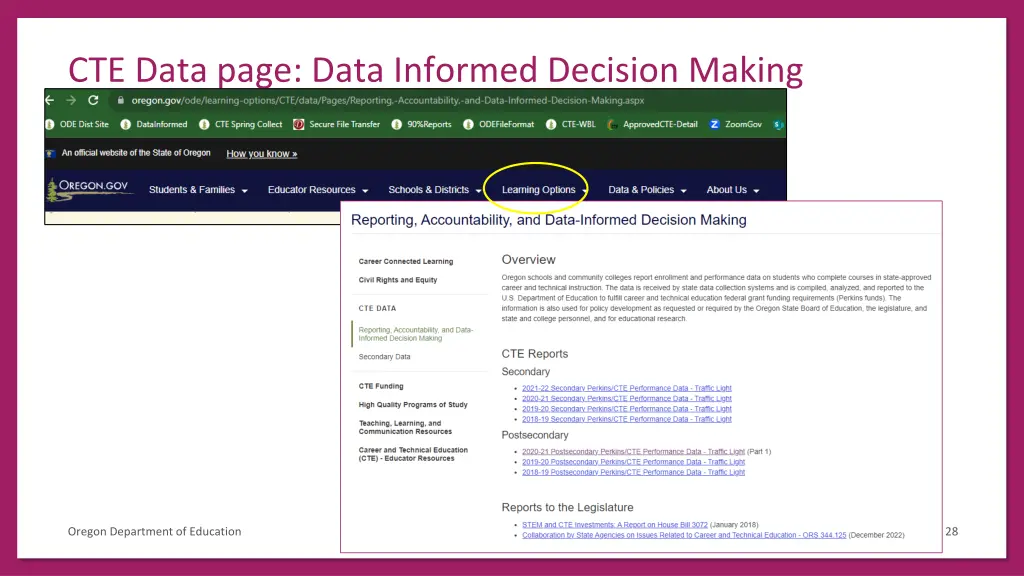The height and width of the screenshot is (576, 1024).
Task: Click the browser forward arrow
Action: [x=71, y=101]
